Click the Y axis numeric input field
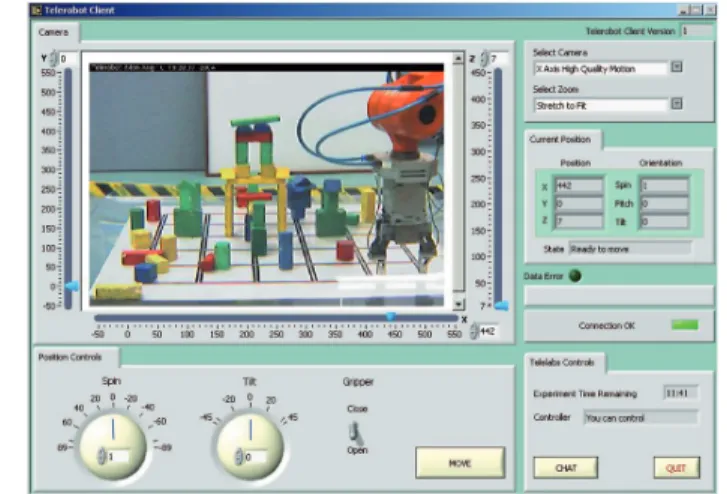727x494 pixels. point(68,59)
